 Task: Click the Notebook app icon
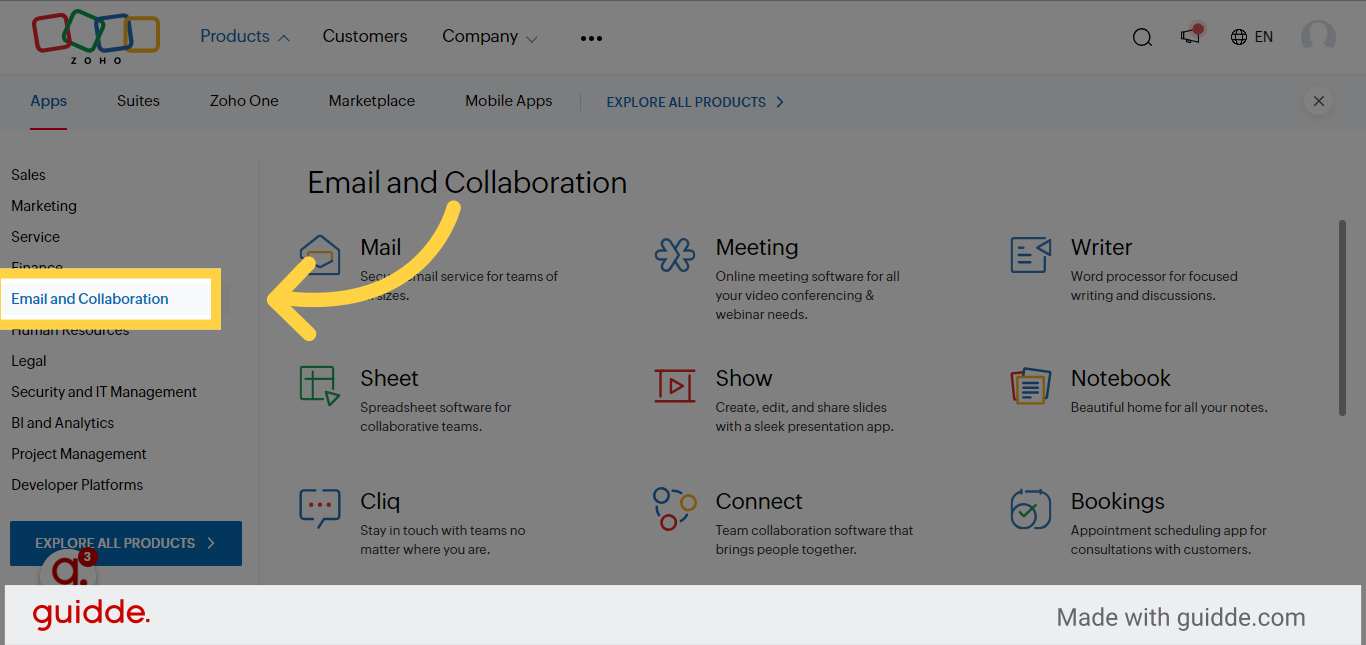point(1030,385)
